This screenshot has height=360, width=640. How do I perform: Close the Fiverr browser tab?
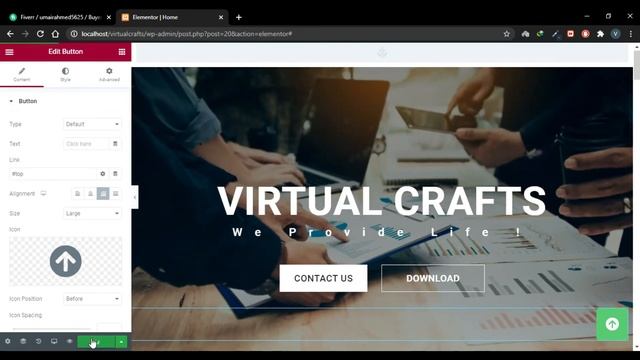click(109, 17)
